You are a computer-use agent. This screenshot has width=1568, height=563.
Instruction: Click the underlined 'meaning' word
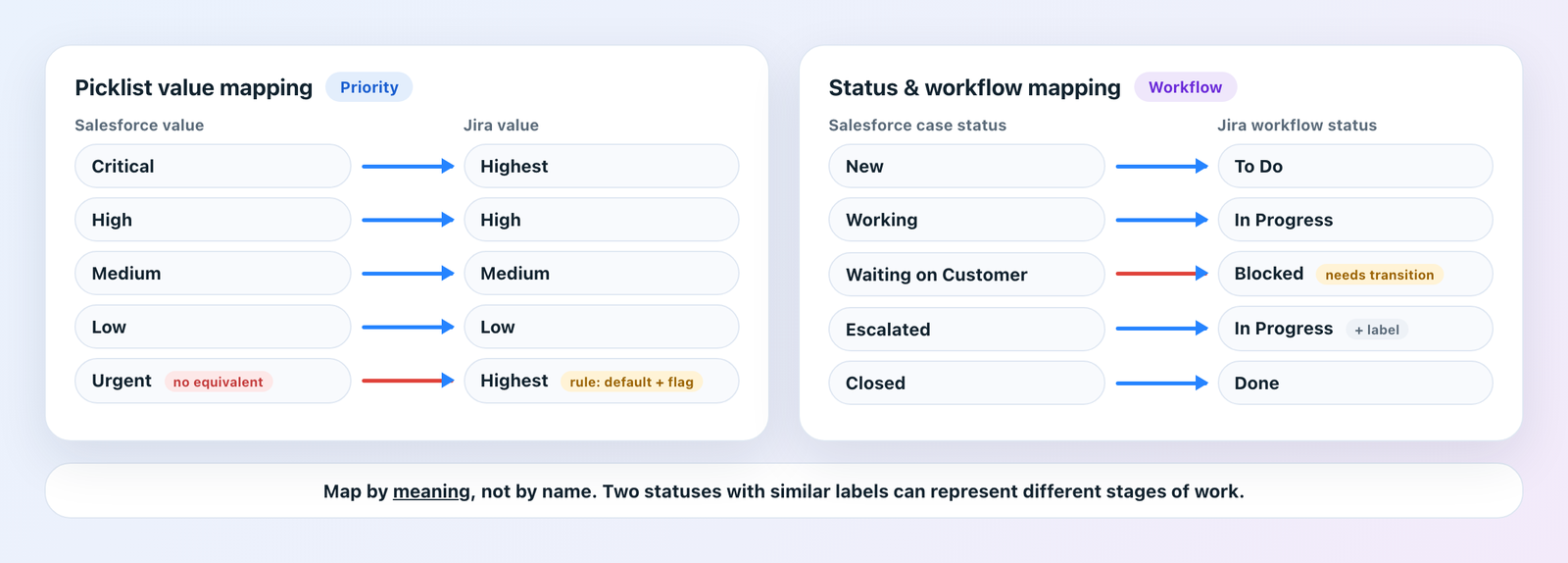(431, 491)
